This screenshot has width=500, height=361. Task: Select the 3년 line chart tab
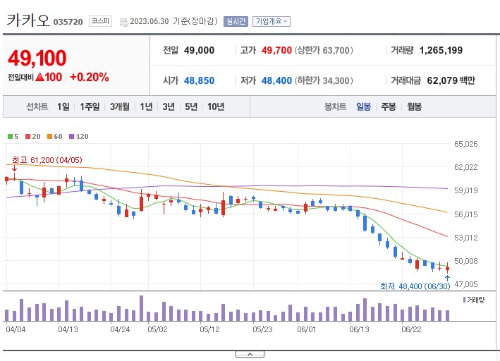(168, 107)
